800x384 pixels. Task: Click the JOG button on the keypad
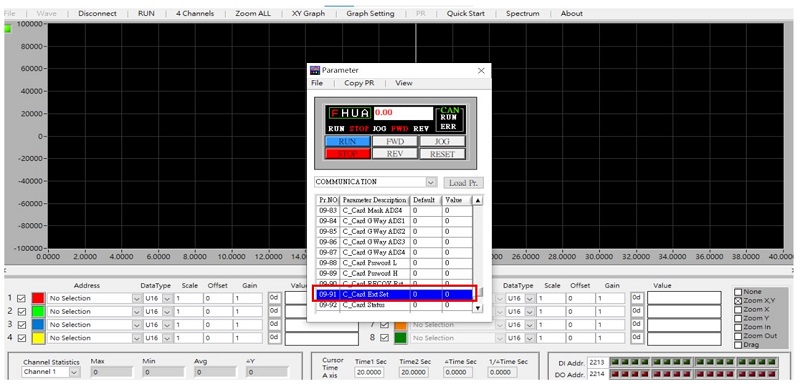pos(442,141)
